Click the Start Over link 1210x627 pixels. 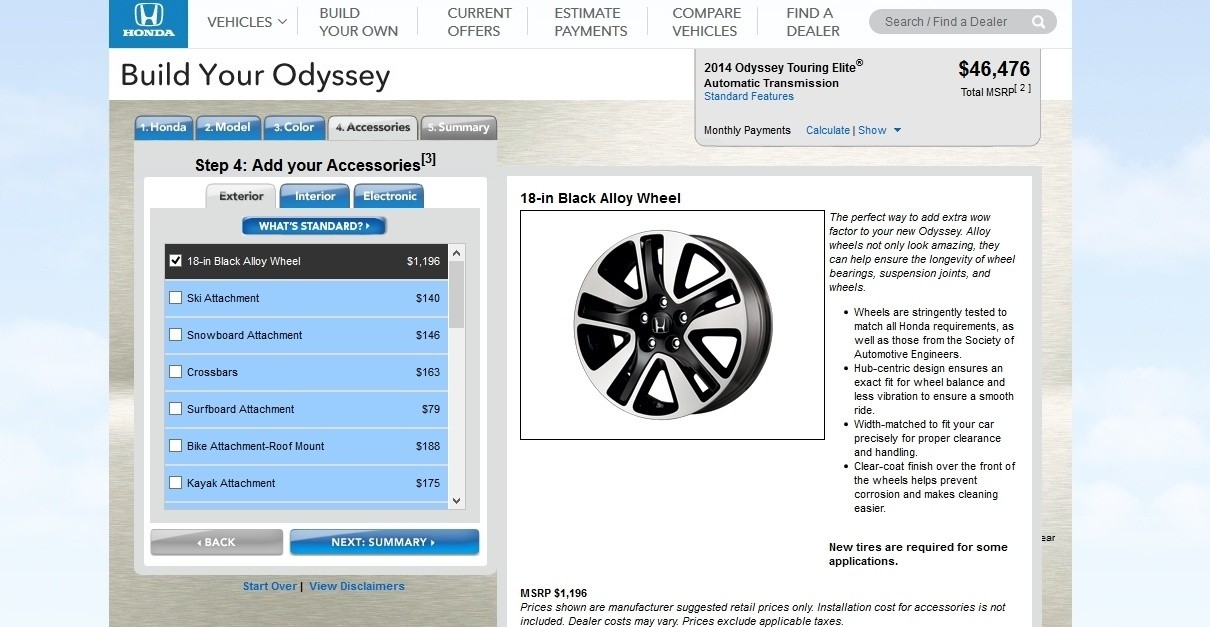[270, 586]
